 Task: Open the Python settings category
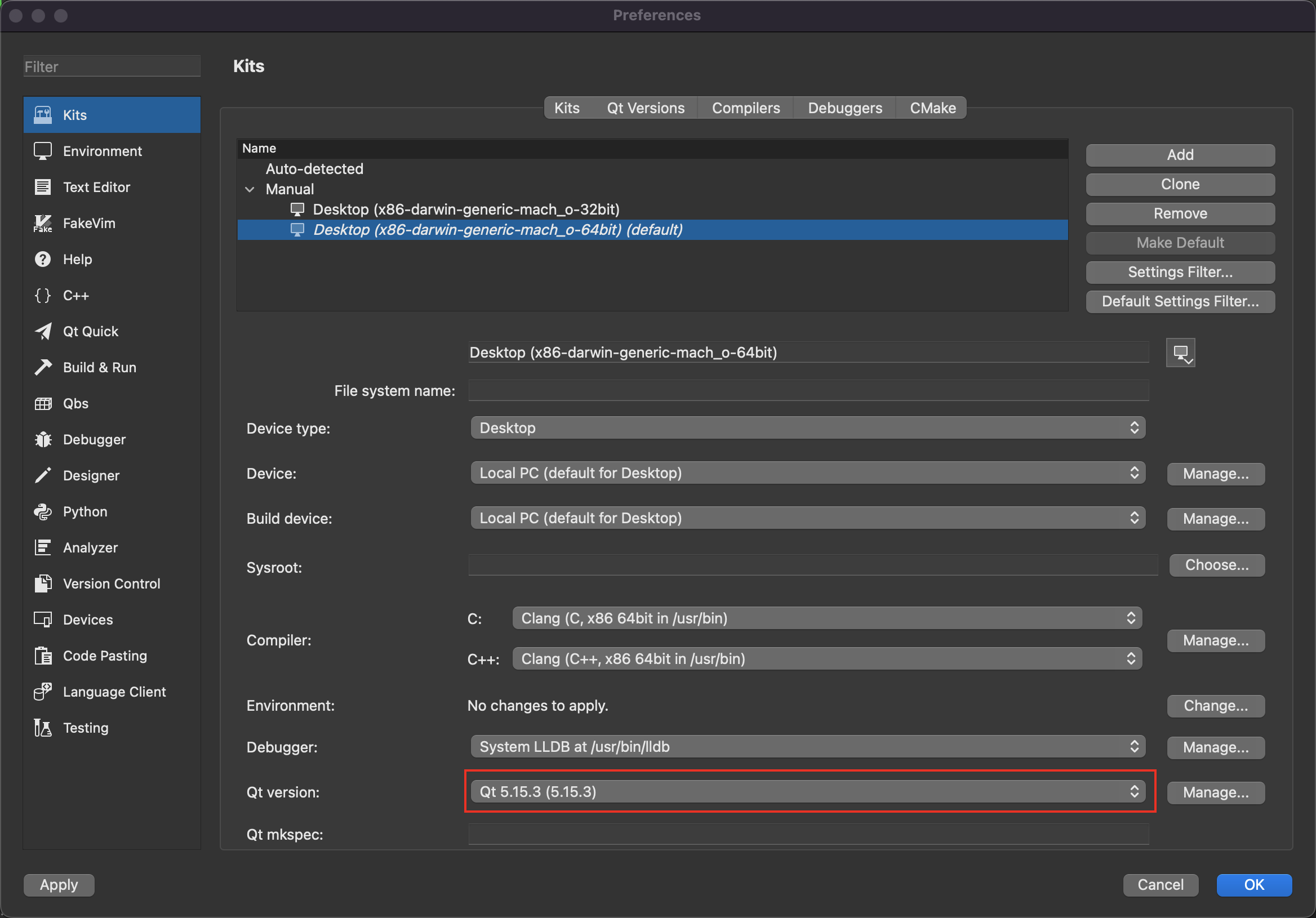[85, 512]
